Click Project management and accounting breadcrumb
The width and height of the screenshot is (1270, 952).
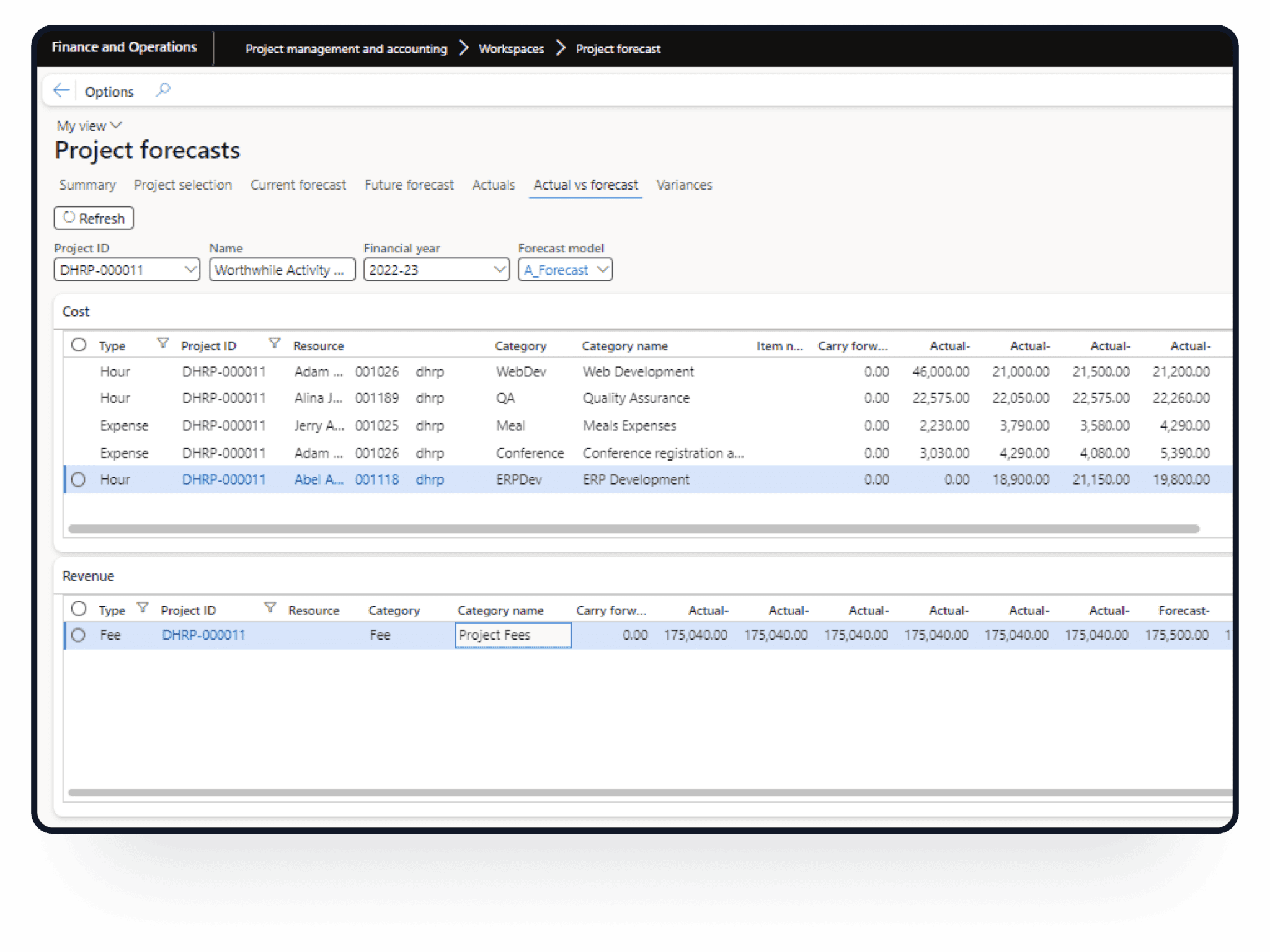(346, 48)
